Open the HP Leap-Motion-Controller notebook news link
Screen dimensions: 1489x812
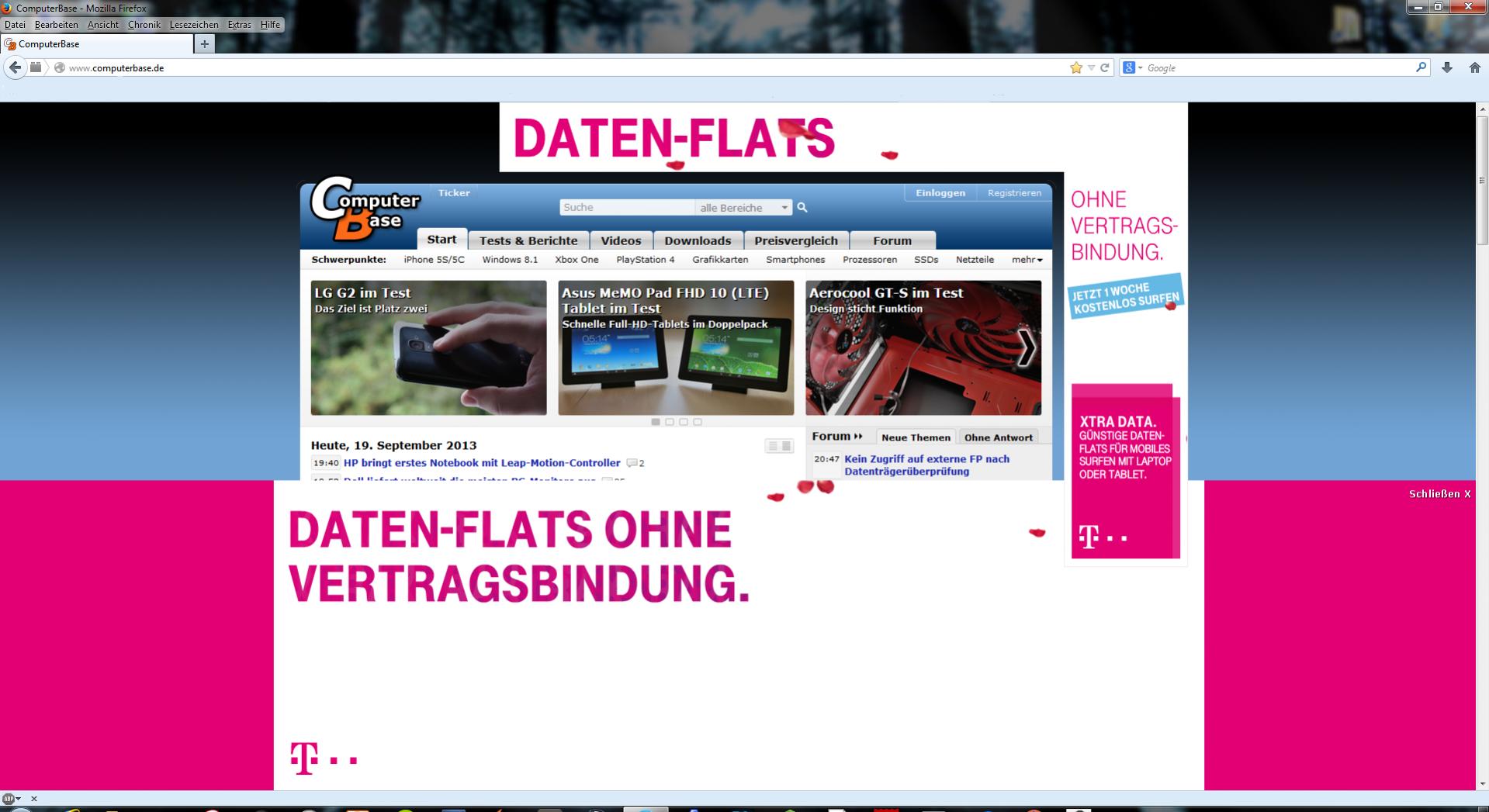click(482, 463)
